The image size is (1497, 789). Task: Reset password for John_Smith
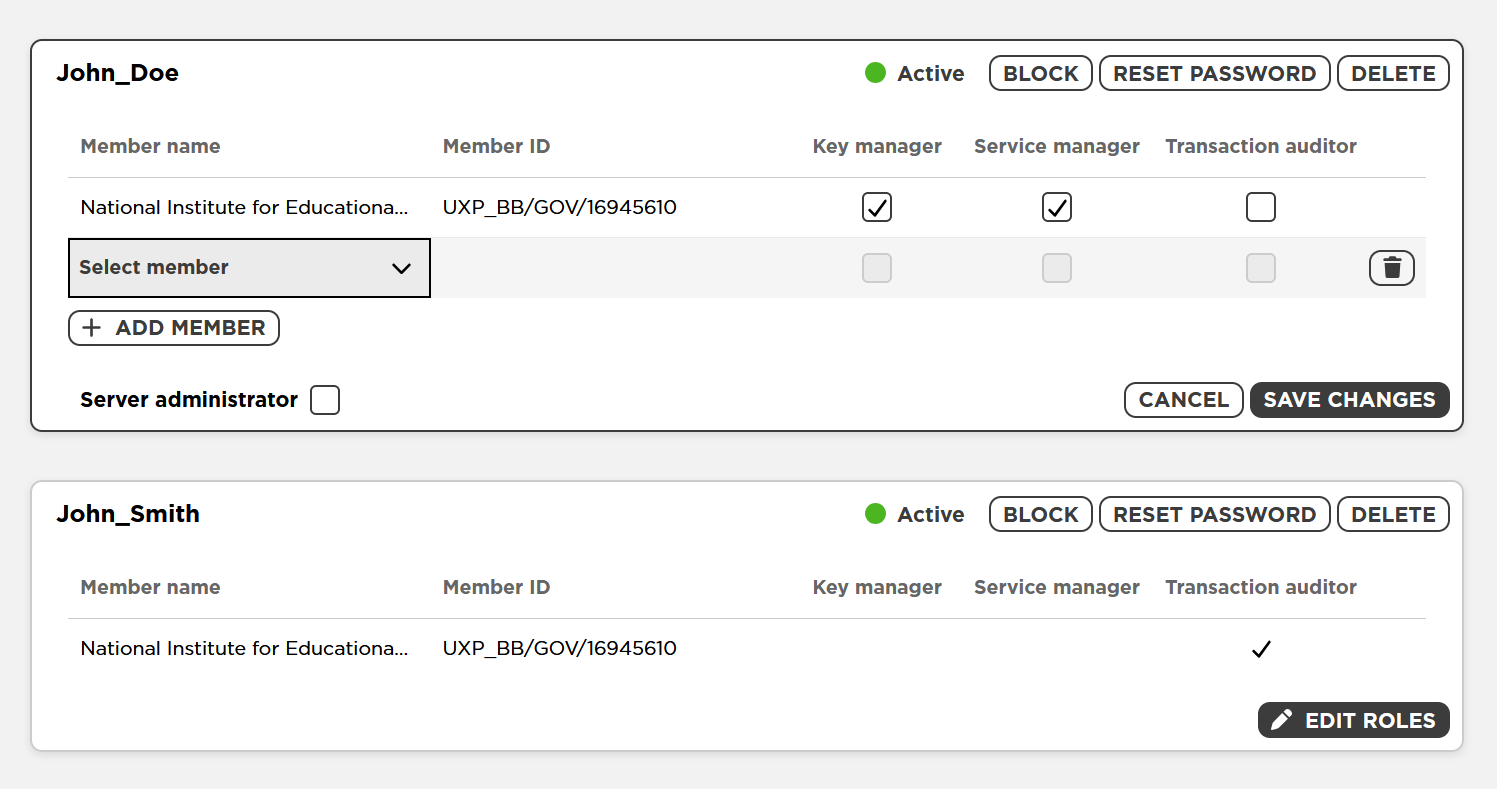coord(1214,514)
